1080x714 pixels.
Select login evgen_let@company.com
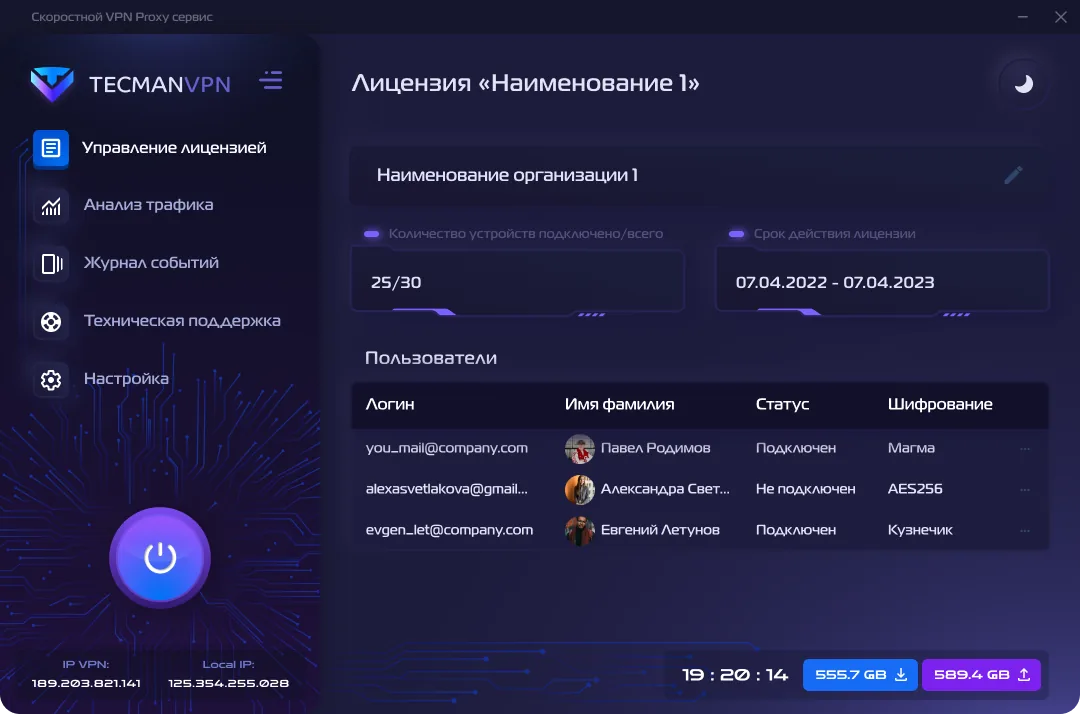point(449,530)
